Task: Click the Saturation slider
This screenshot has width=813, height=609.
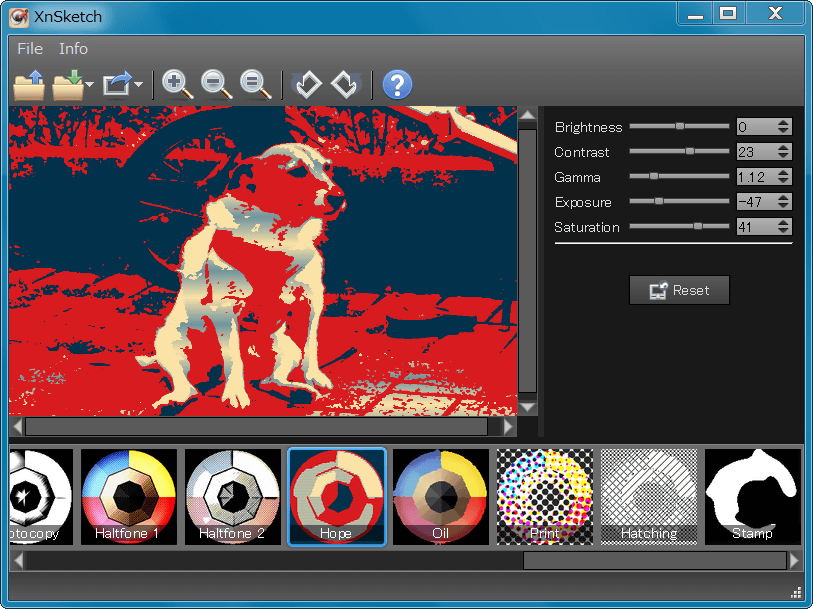Action: tap(679, 226)
